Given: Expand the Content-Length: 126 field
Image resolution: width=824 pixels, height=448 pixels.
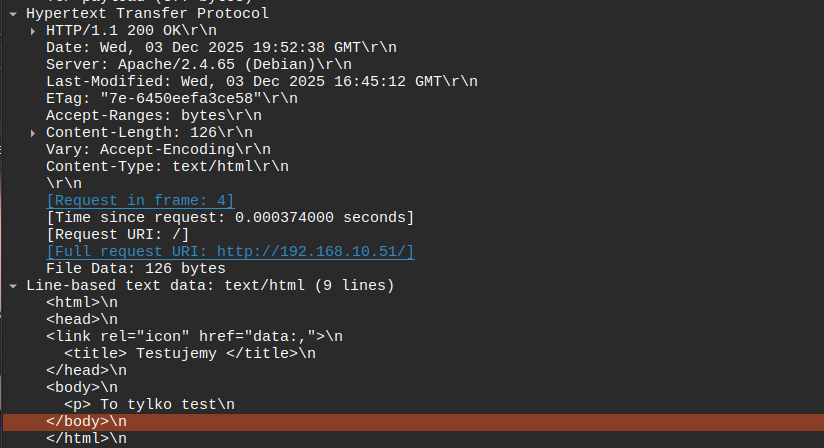Looking at the screenshot, I should pos(34,132).
